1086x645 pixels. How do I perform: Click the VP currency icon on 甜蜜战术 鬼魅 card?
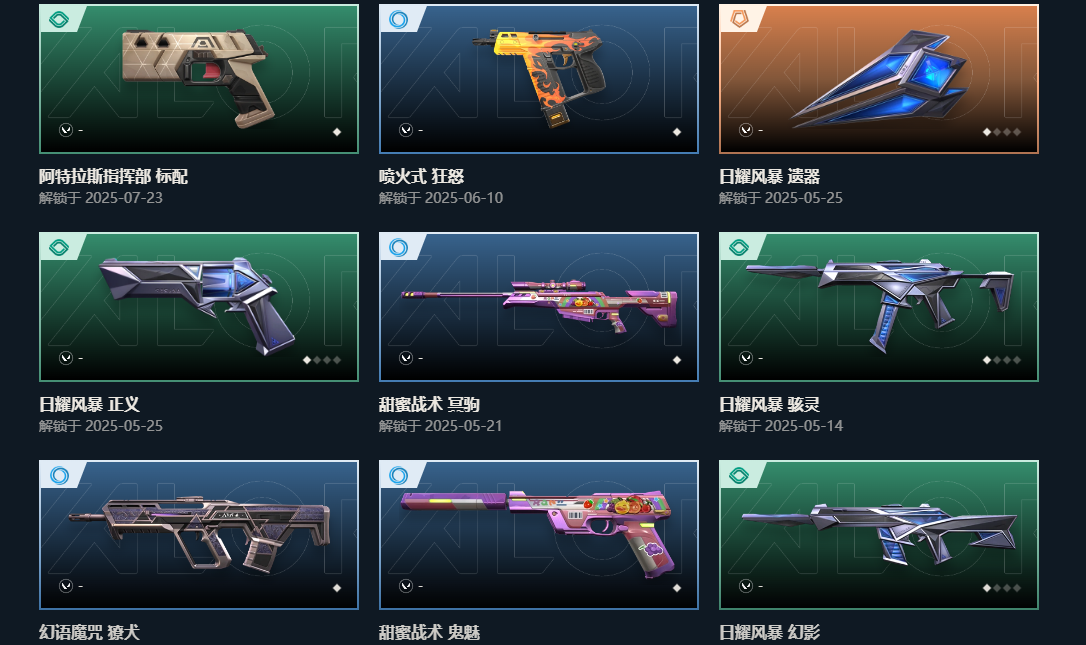(x=406, y=586)
